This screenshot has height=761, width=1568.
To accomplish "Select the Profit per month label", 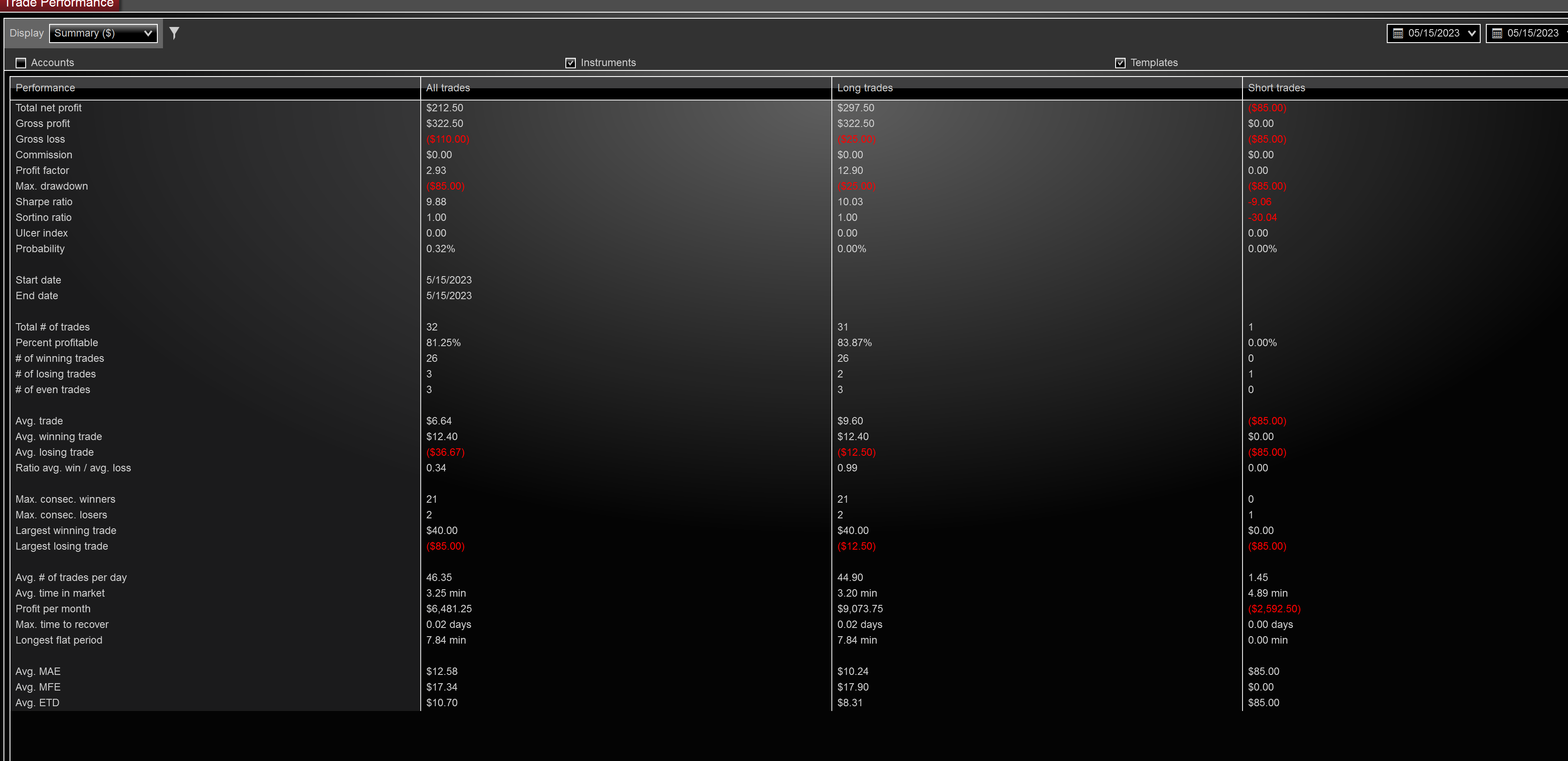I will pyautogui.click(x=53, y=609).
